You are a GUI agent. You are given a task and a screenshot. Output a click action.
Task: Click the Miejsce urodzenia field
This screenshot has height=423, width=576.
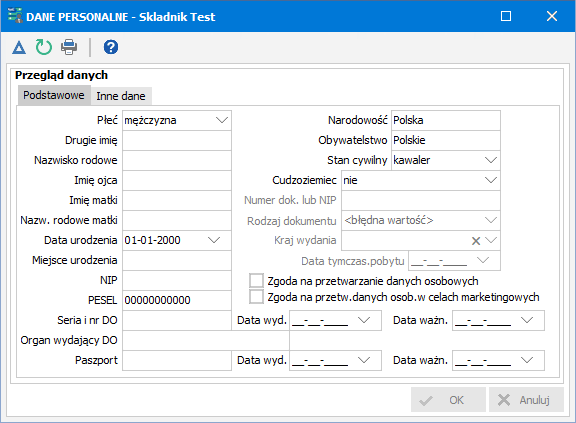[x=177, y=260]
